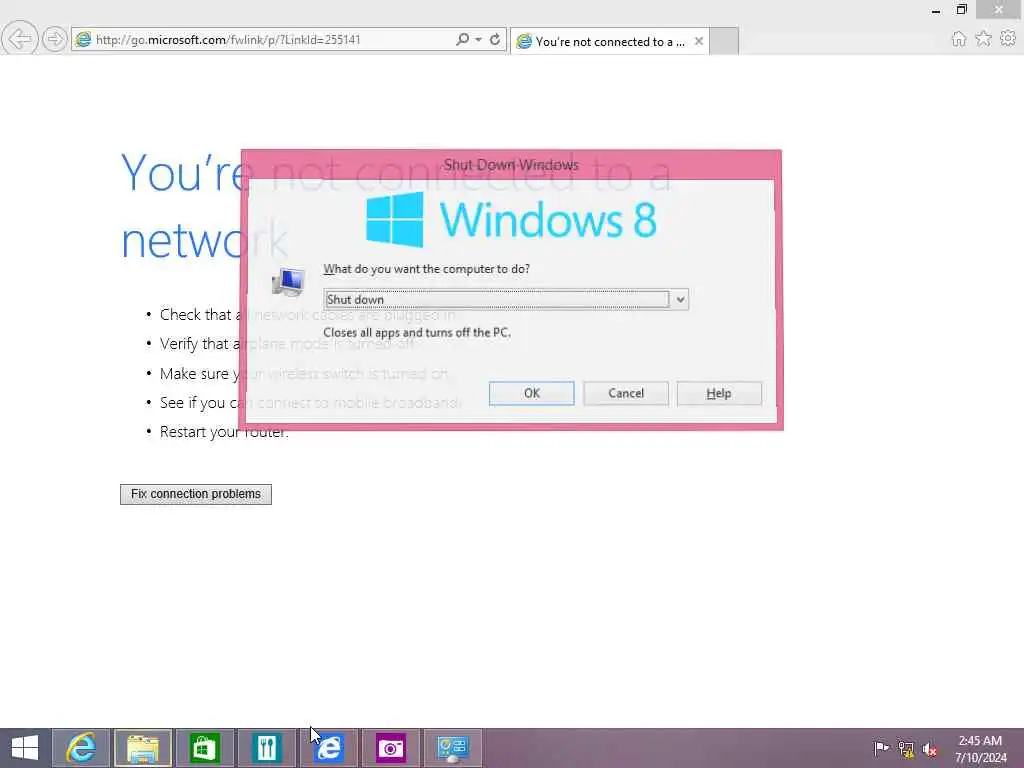Open the modern Internet Explorer tile app
Screen dimensions: 1024x768
[x=328, y=748]
